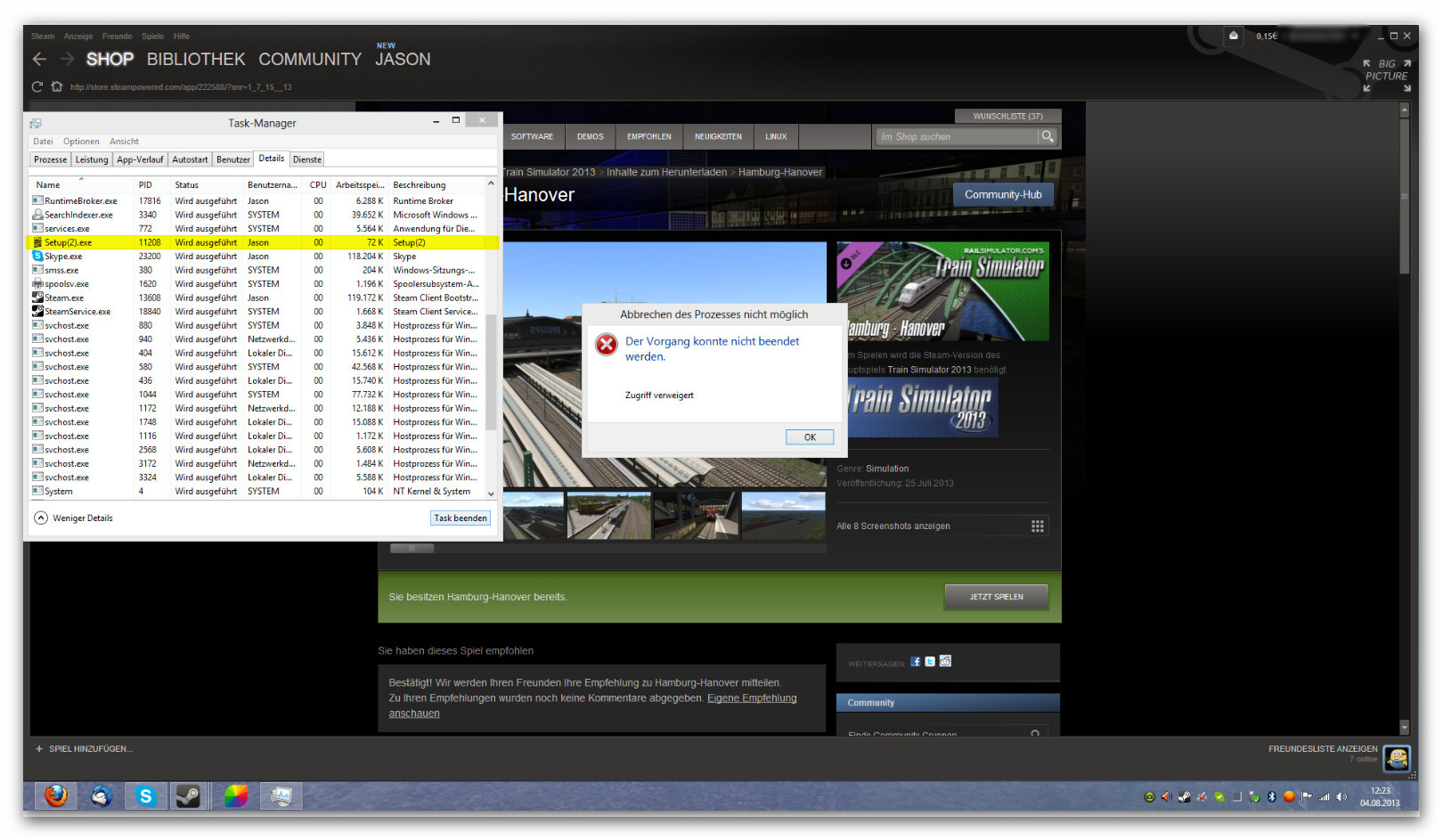Click Task beenden in Task Manager
1443x840 pixels.
[461, 518]
